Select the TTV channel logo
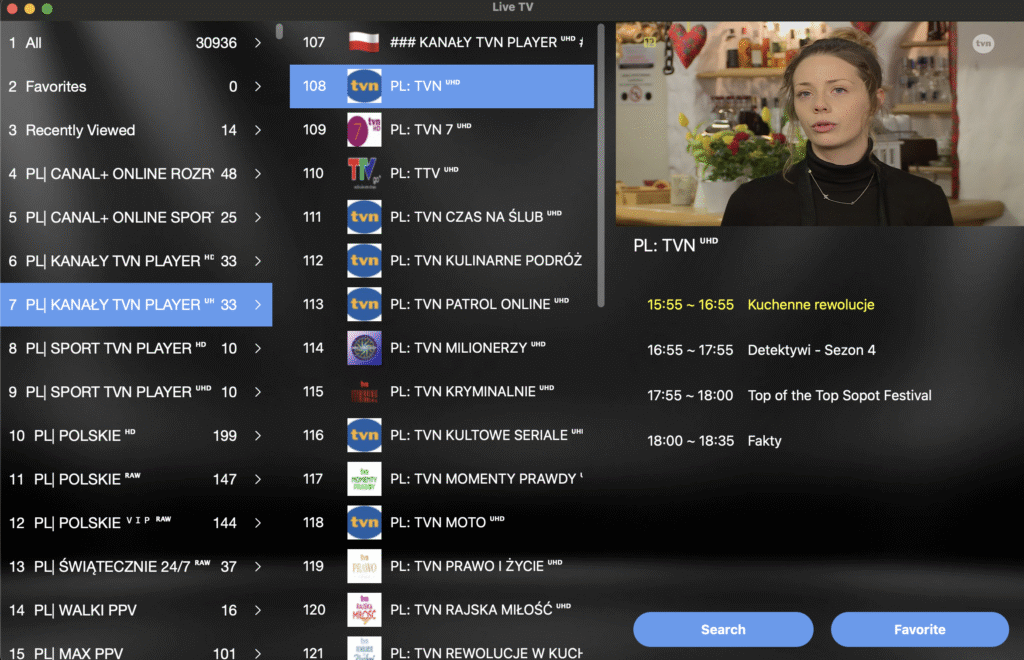 click(363, 173)
